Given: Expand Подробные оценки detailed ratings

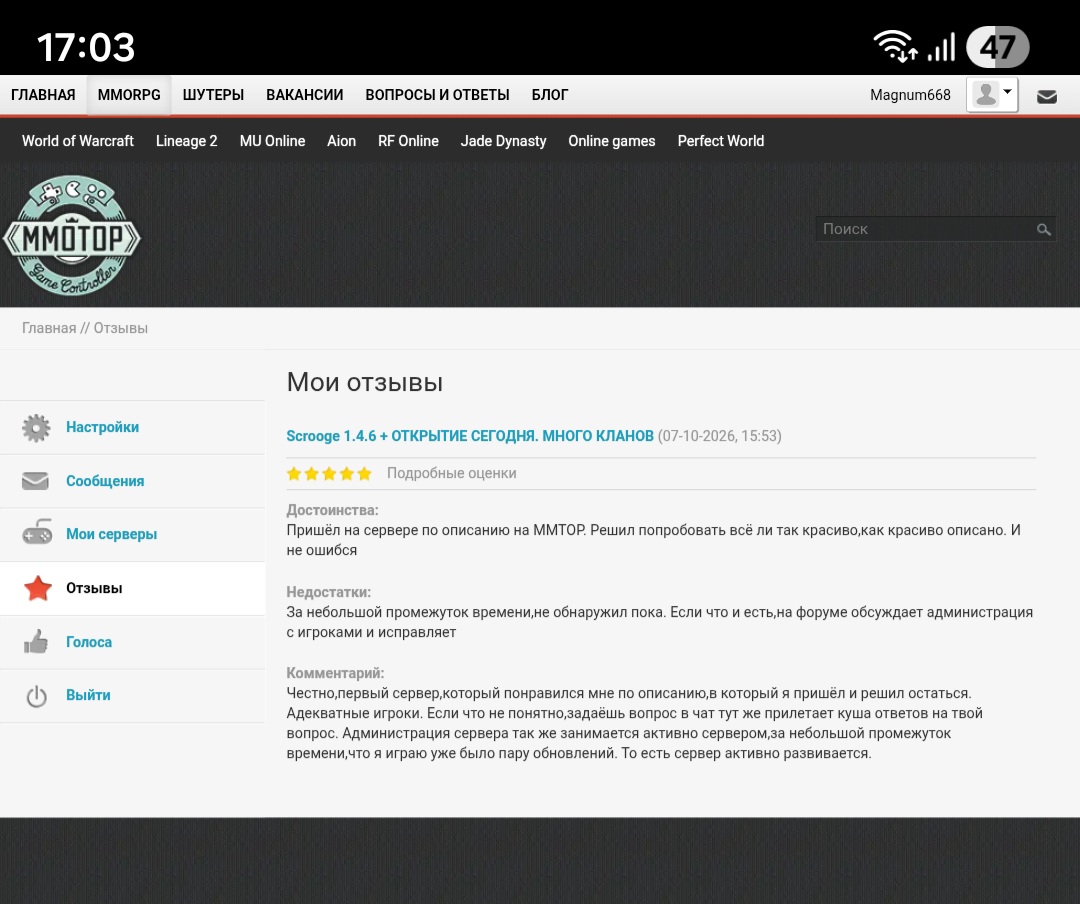Looking at the screenshot, I should [452, 473].
